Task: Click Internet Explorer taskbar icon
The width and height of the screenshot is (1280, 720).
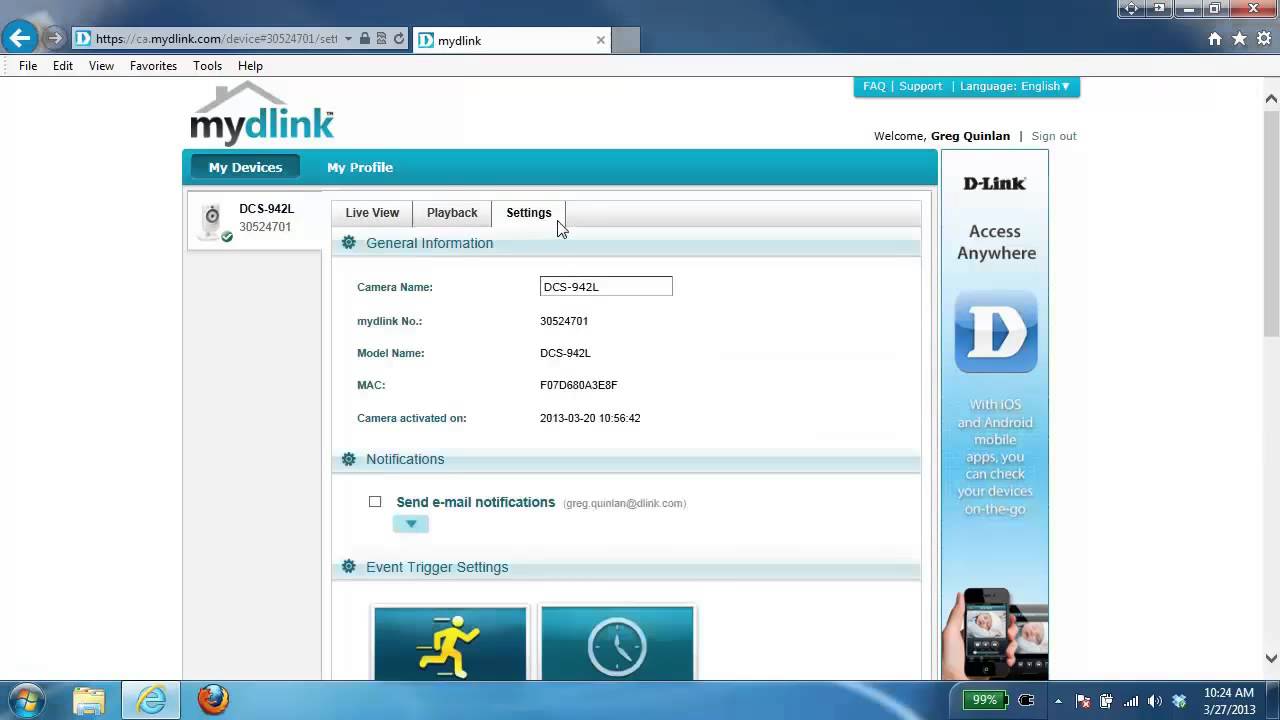Action: (151, 700)
